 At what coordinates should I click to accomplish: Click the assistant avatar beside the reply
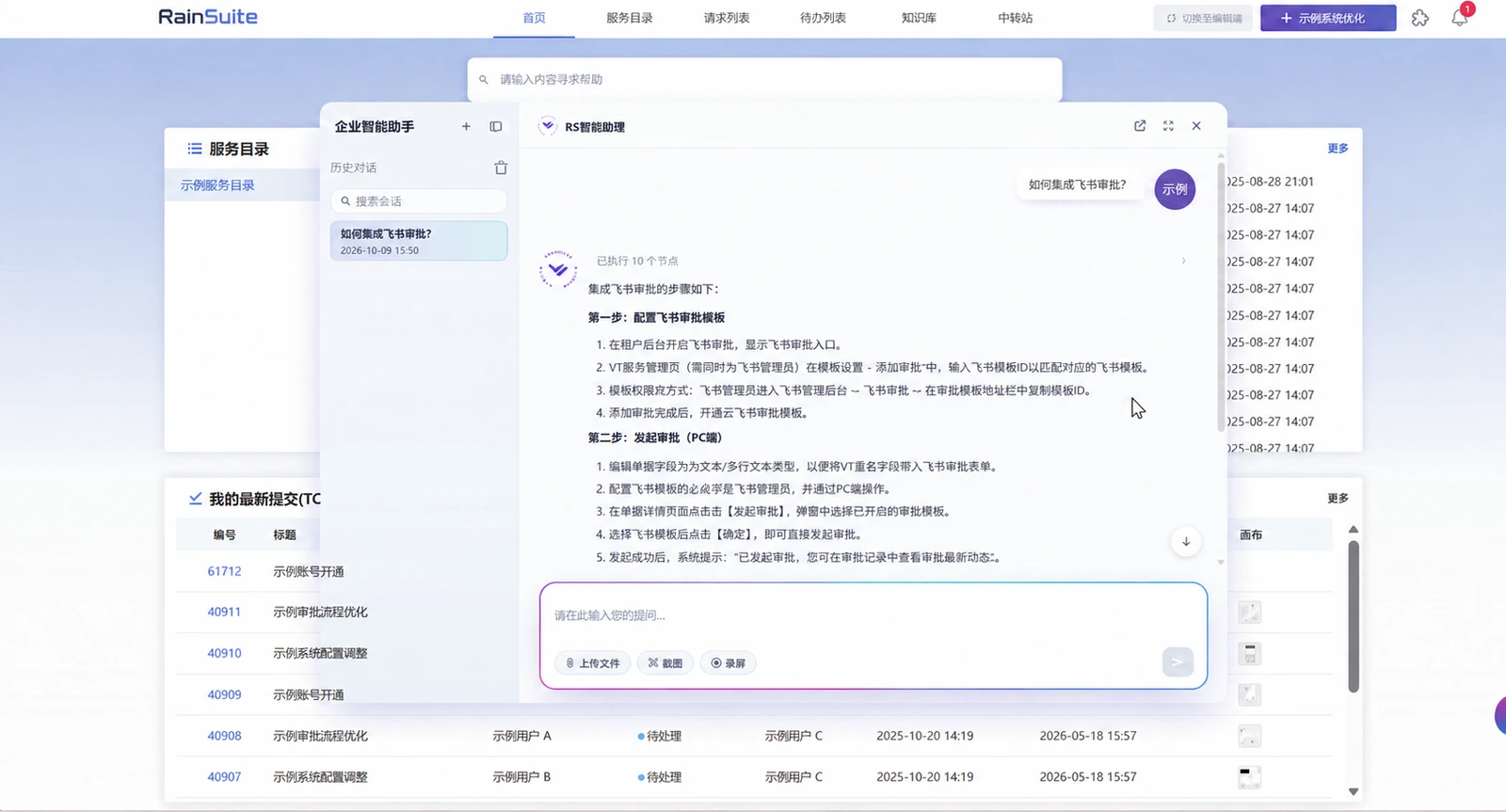tap(558, 270)
